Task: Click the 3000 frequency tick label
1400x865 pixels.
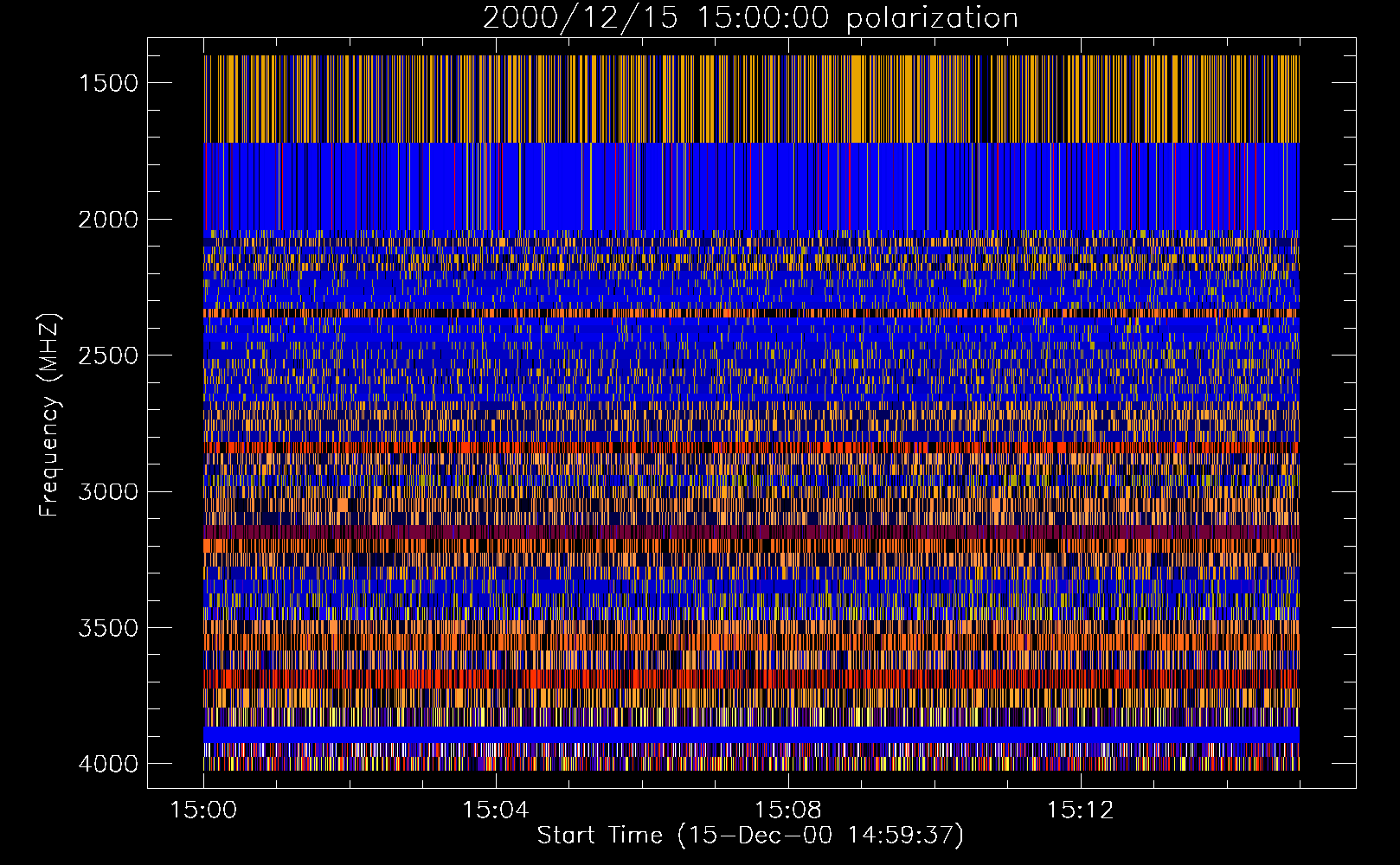Action: 108,492
